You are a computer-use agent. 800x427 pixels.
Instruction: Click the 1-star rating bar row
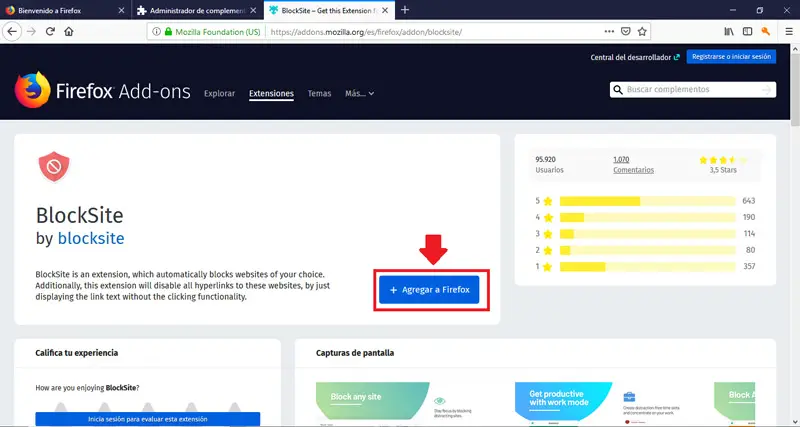(x=645, y=266)
